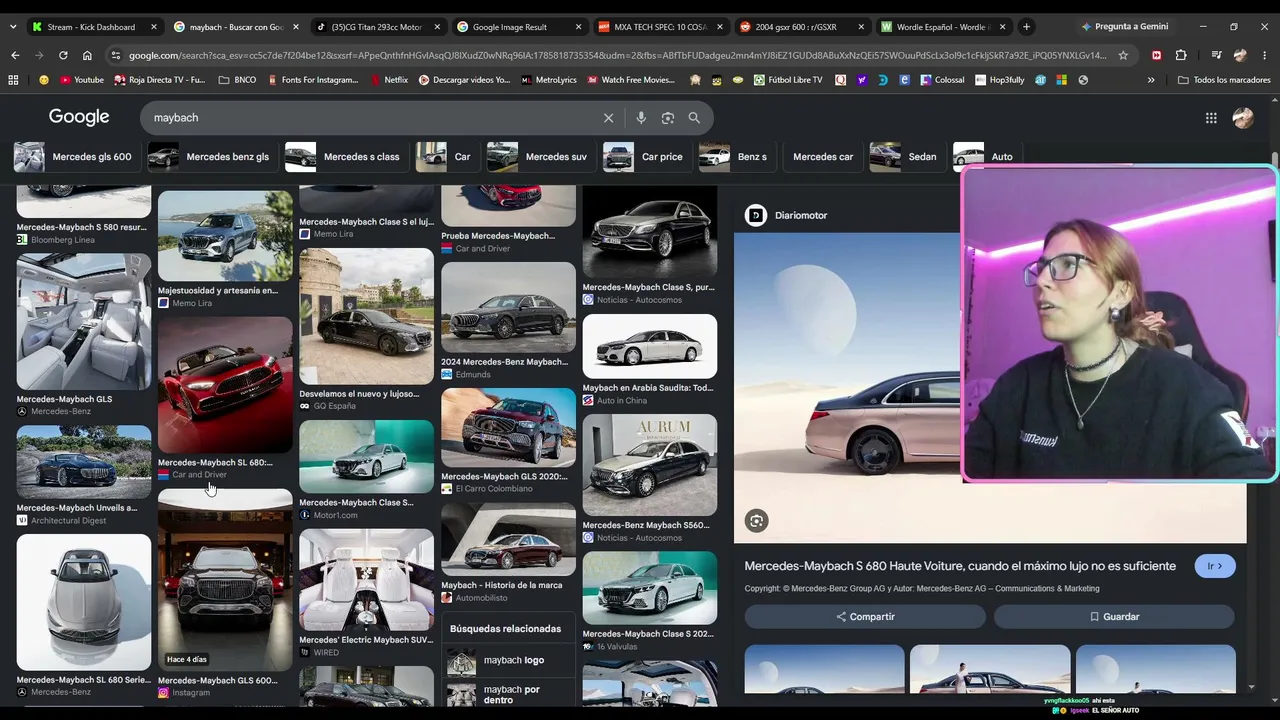Submit search with magnifier icon
Image resolution: width=1280 pixels, height=720 pixels.
694,118
